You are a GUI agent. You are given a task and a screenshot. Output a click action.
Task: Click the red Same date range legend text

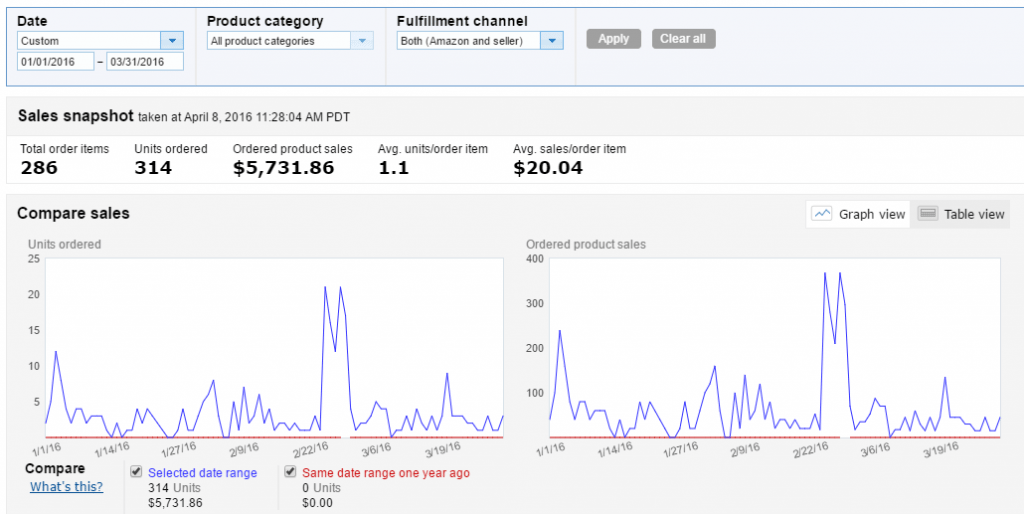[385, 473]
